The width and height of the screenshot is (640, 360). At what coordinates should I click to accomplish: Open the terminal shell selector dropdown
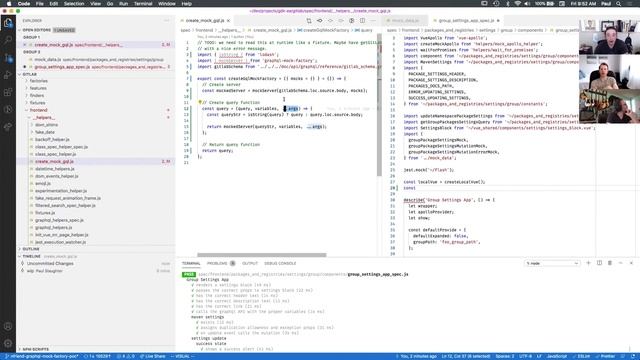coord(552,263)
